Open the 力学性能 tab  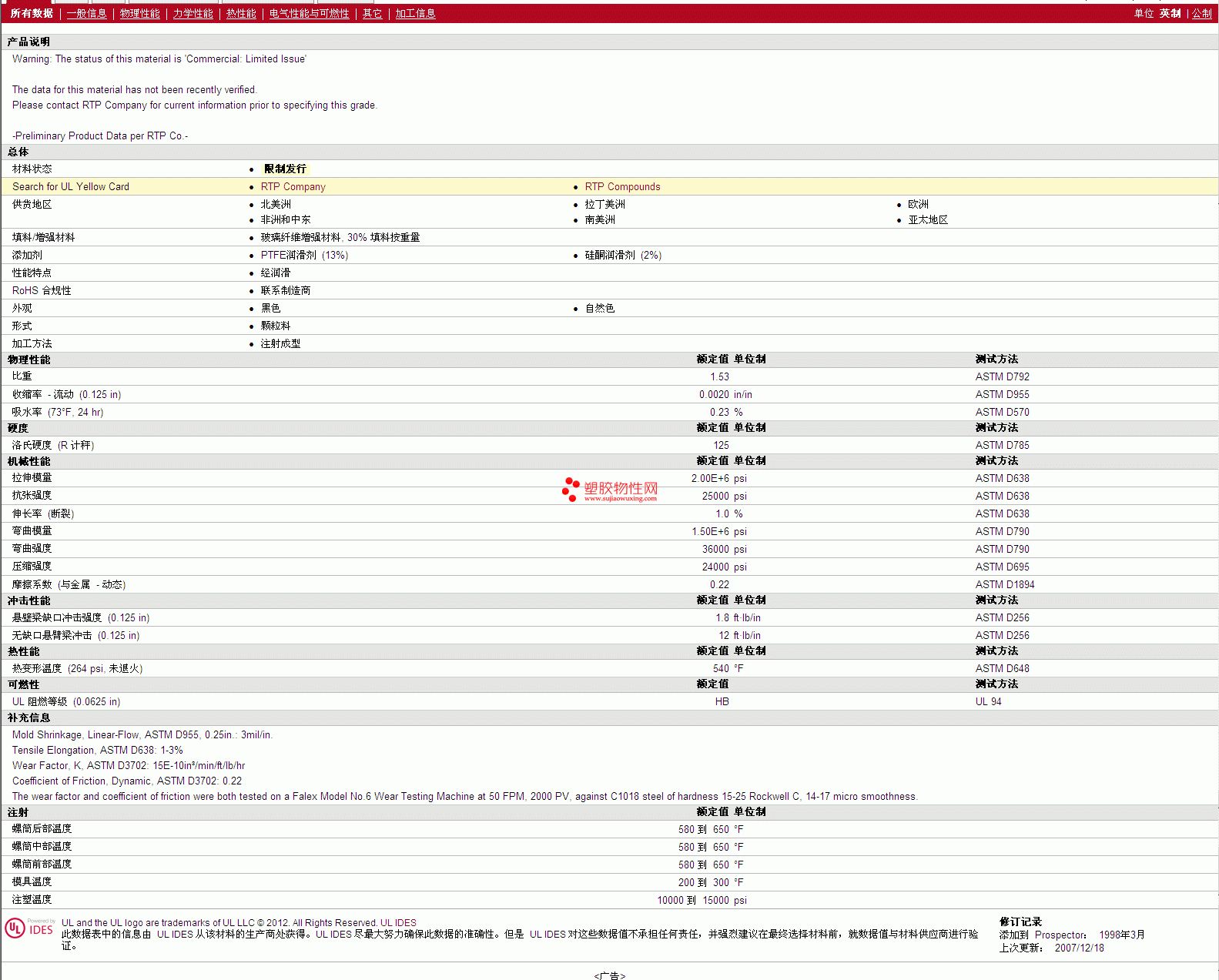coord(193,14)
